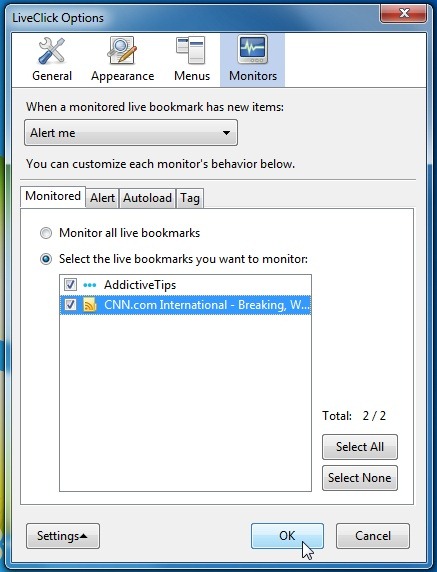437x572 pixels.
Task: Select Monitor all live bookmarks radio
Action: click(46, 233)
